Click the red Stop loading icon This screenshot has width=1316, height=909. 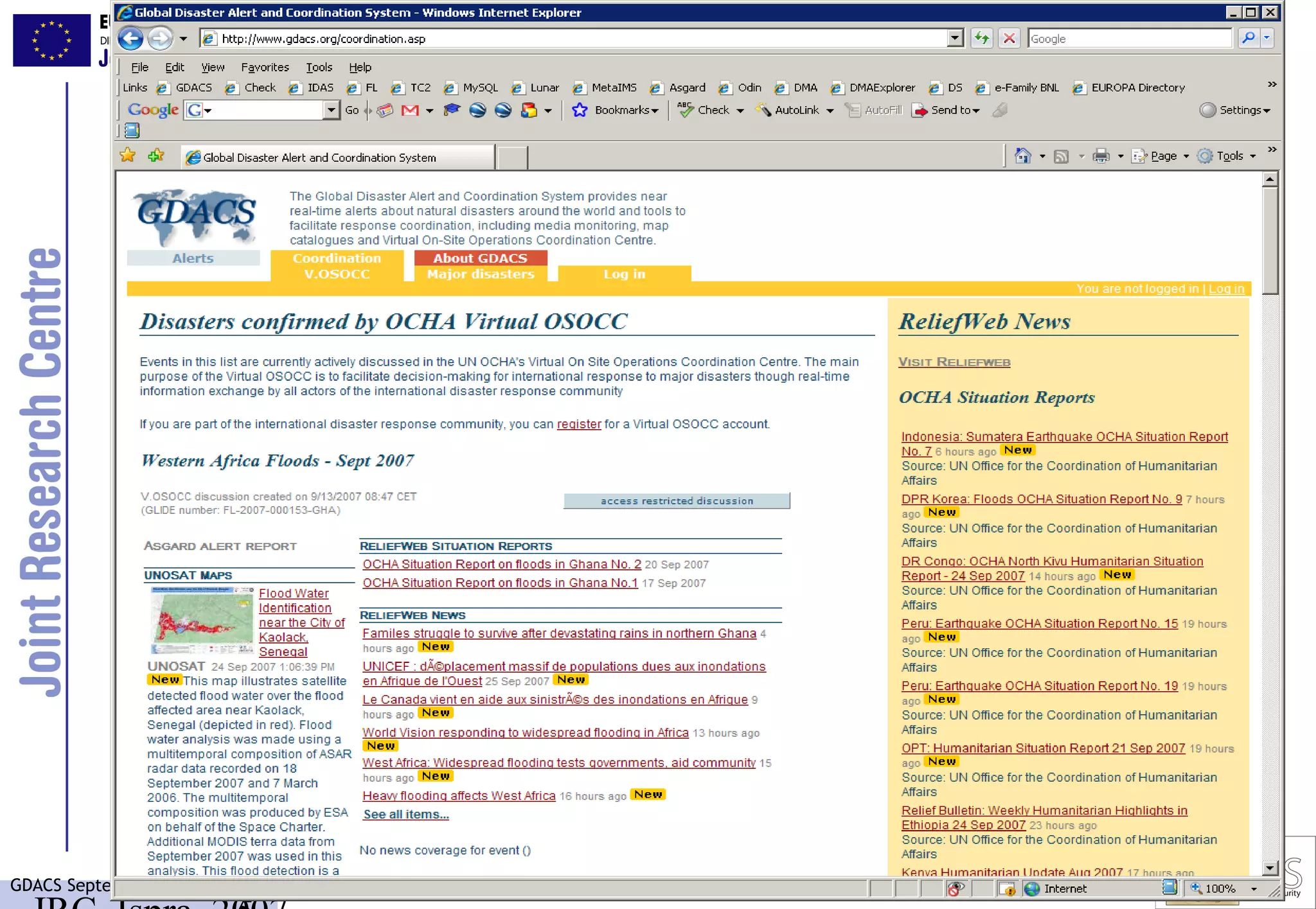(1009, 39)
